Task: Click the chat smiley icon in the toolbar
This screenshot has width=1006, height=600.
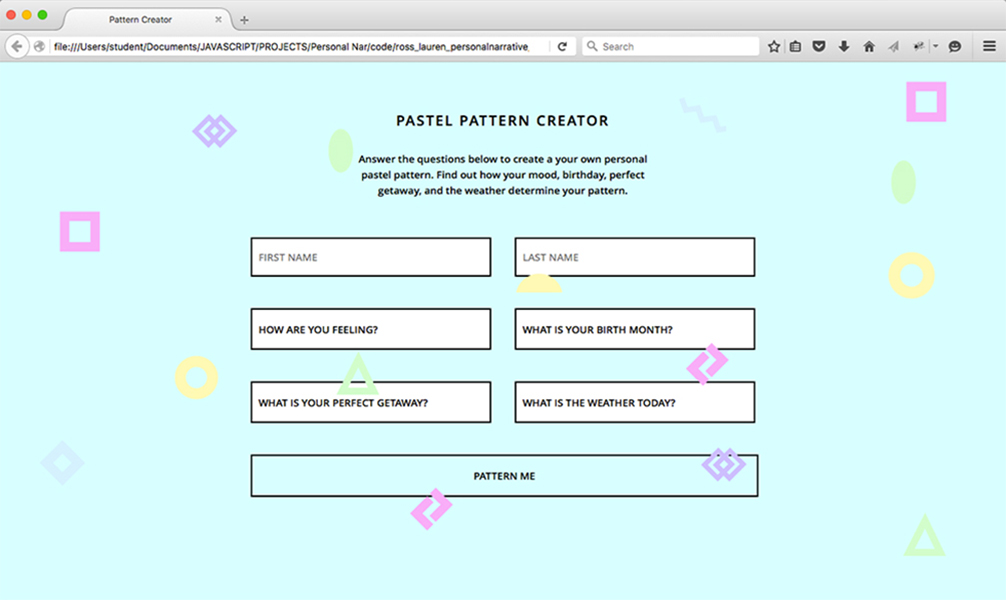Action: tap(955, 46)
